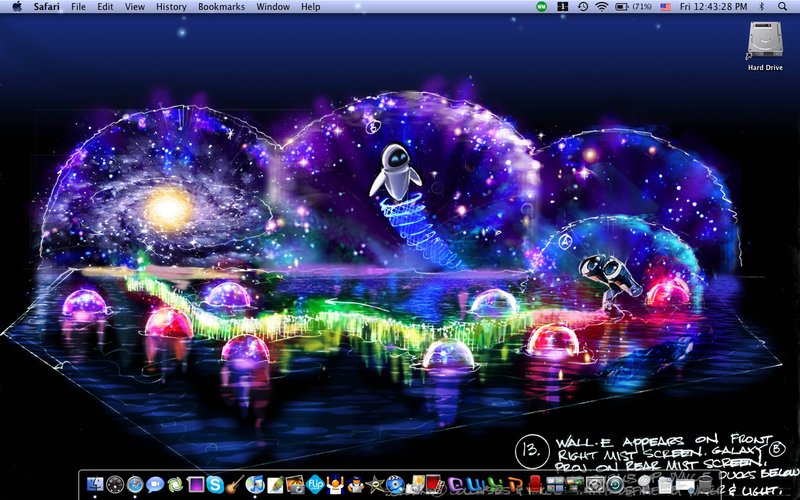Image resolution: width=800 pixels, height=500 pixels.
Task: Open iDVD disc icon in Dock
Action: pos(395,484)
